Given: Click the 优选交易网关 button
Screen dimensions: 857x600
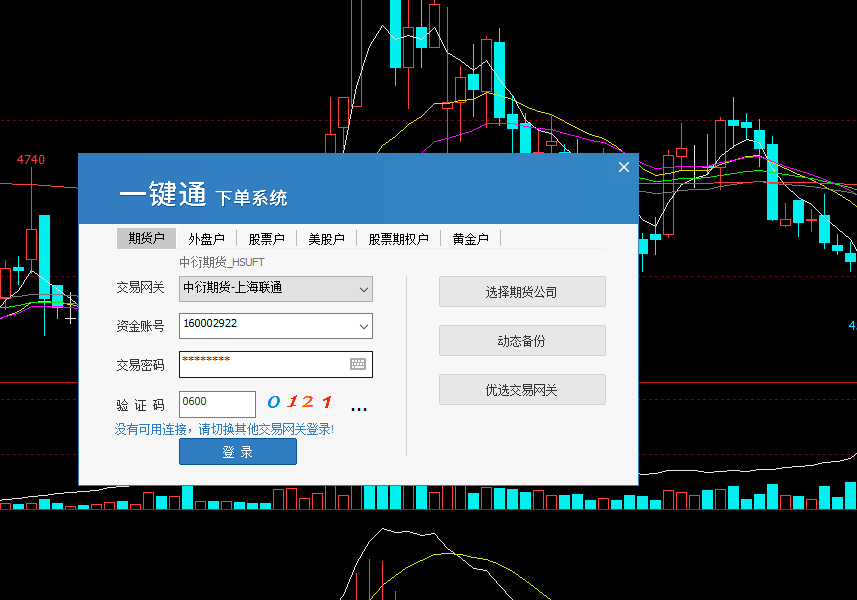Looking at the screenshot, I should [x=522, y=390].
